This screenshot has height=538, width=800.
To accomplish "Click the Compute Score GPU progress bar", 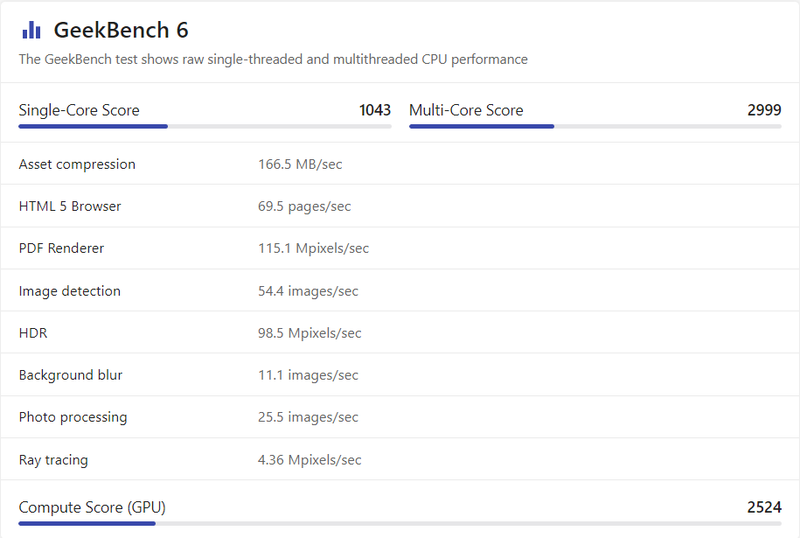I will (400, 523).
